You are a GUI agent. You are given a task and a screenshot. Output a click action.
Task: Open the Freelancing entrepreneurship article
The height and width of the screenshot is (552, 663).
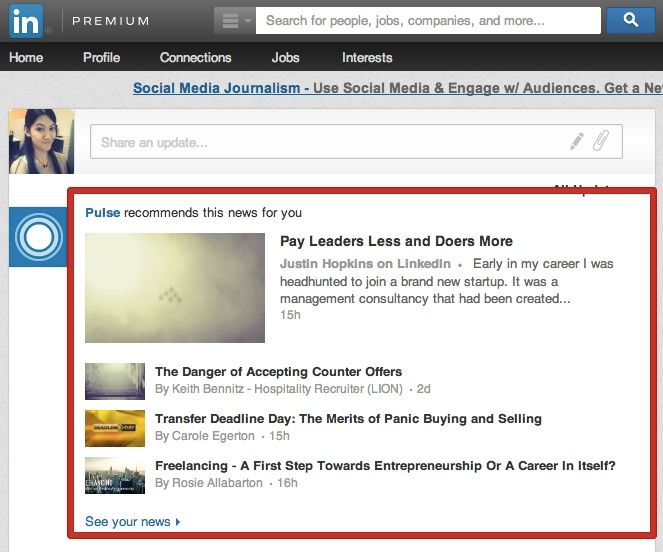tap(385, 465)
